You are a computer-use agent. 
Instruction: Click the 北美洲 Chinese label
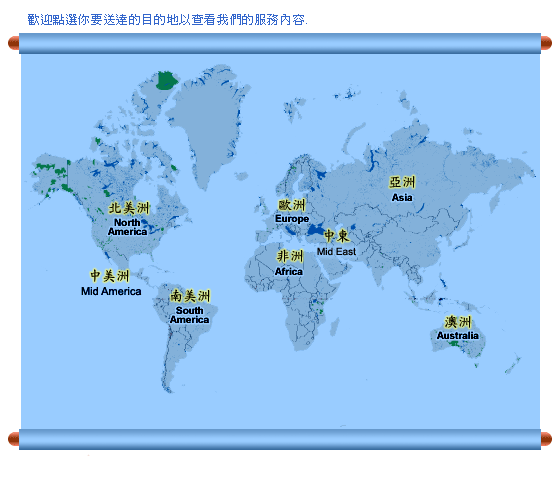coord(129,208)
